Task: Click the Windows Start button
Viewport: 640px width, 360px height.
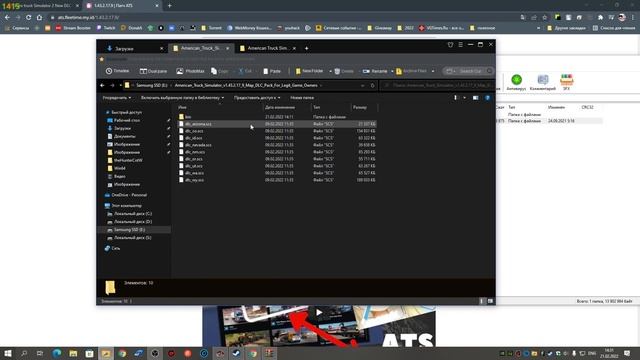Action: (x=7, y=353)
